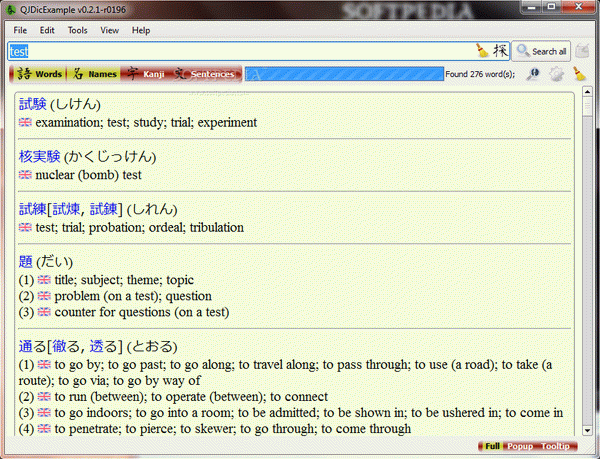
Task: Click UK flag beside 'title; subject; theme'
Action: pyautogui.click(x=44, y=280)
